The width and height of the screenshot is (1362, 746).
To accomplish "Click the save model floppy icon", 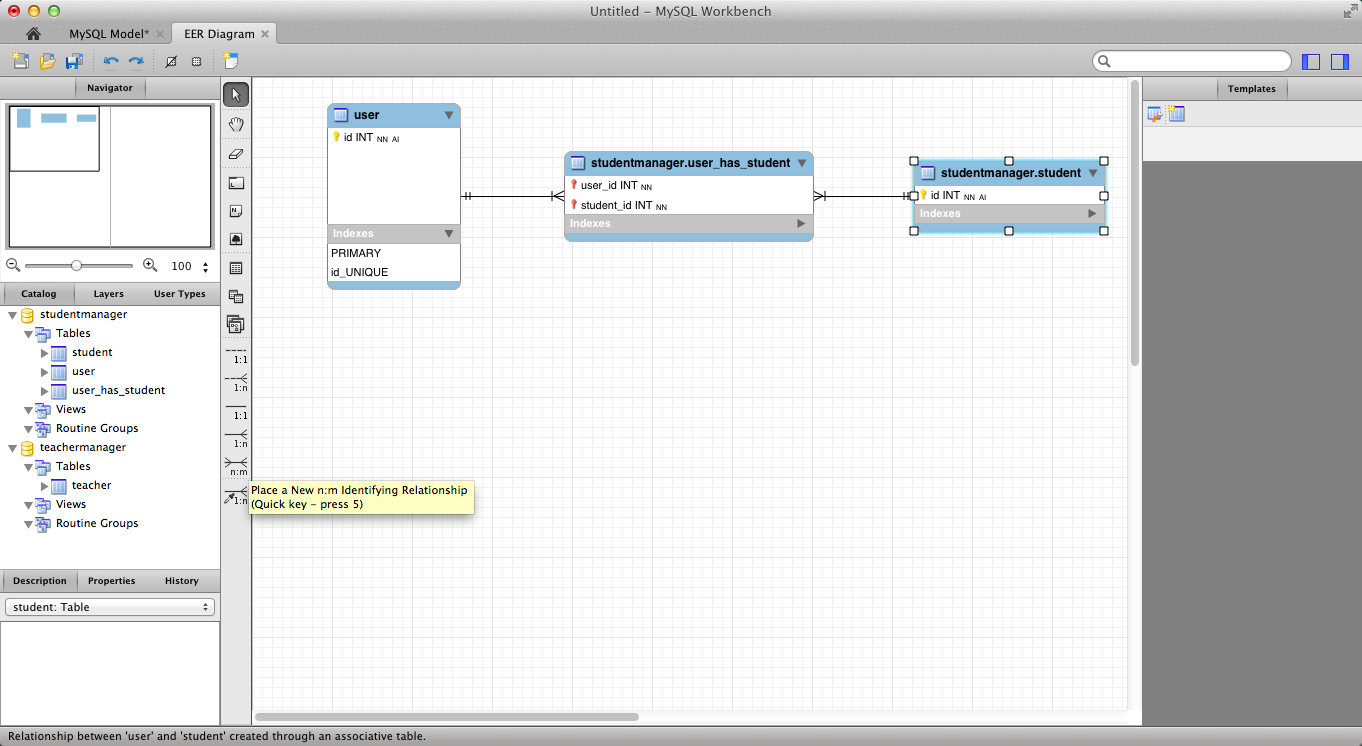I will point(74,61).
